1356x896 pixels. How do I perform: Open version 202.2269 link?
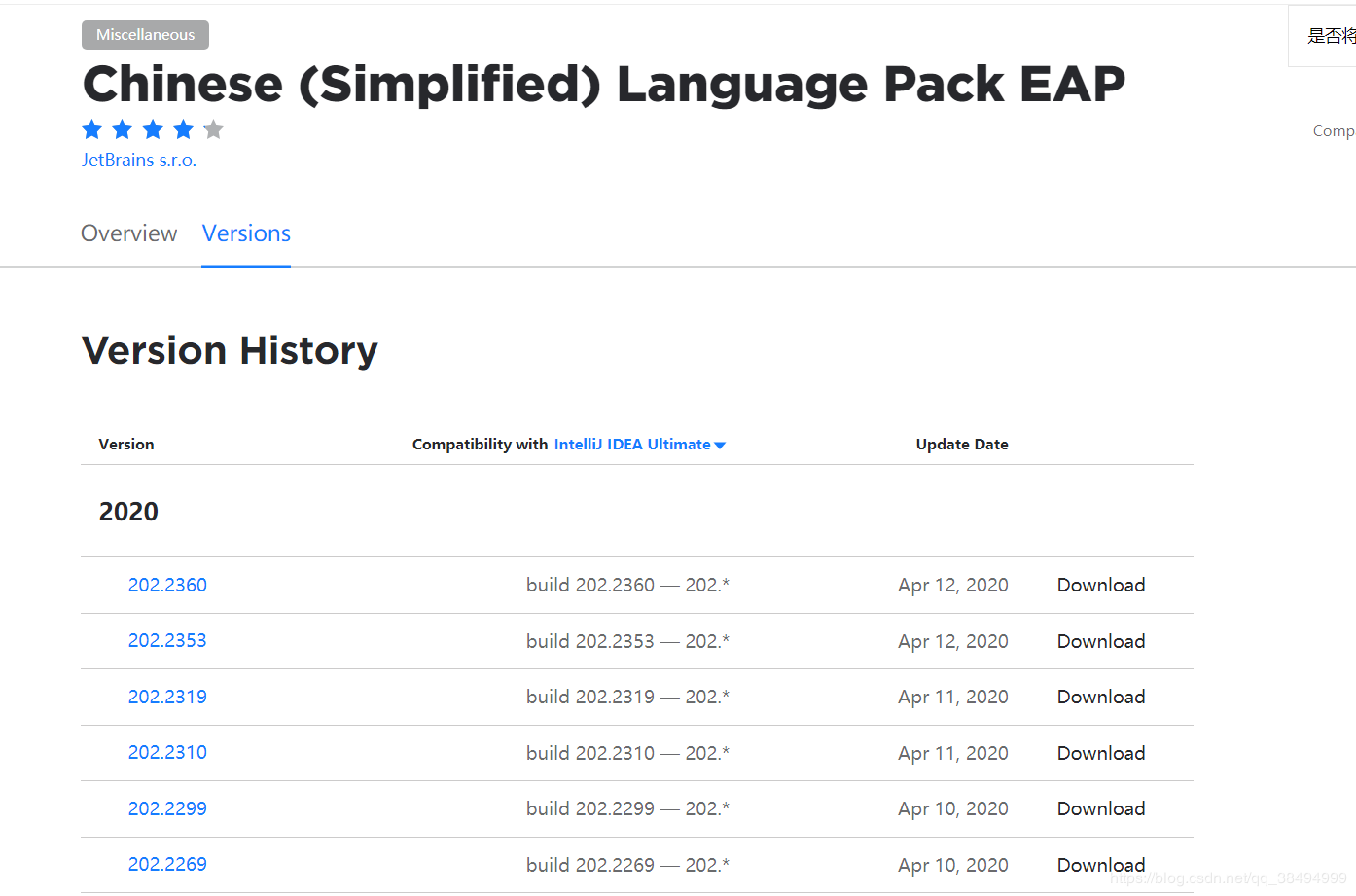point(167,865)
